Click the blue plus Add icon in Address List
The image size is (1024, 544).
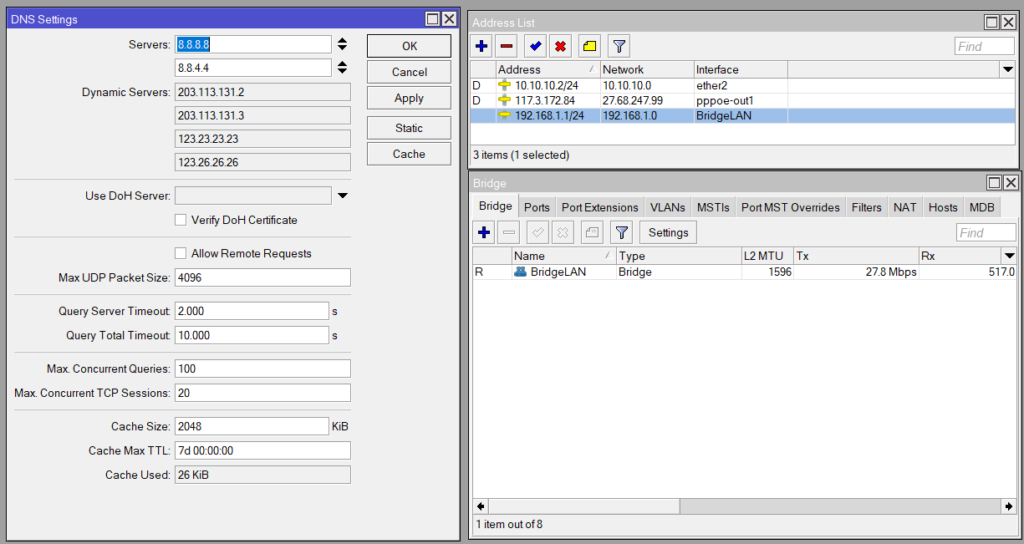pos(482,46)
